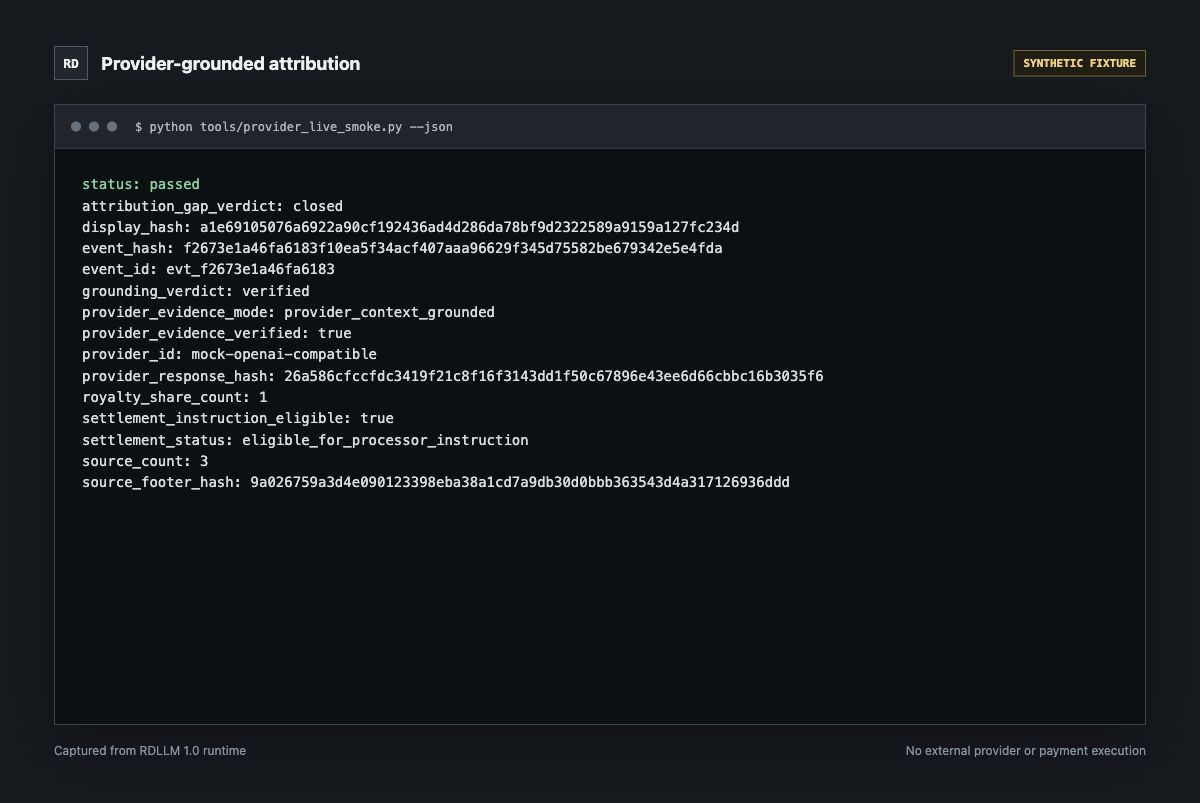Select the provider_evidence_mode line
1200x803 pixels.
pyautogui.click(x=288, y=312)
